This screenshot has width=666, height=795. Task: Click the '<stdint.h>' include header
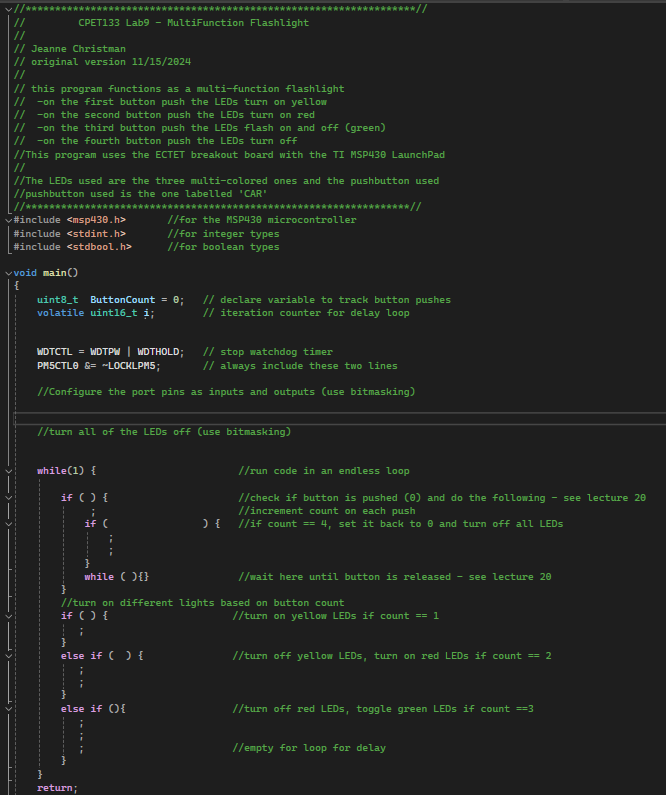pyautogui.click(x=96, y=234)
